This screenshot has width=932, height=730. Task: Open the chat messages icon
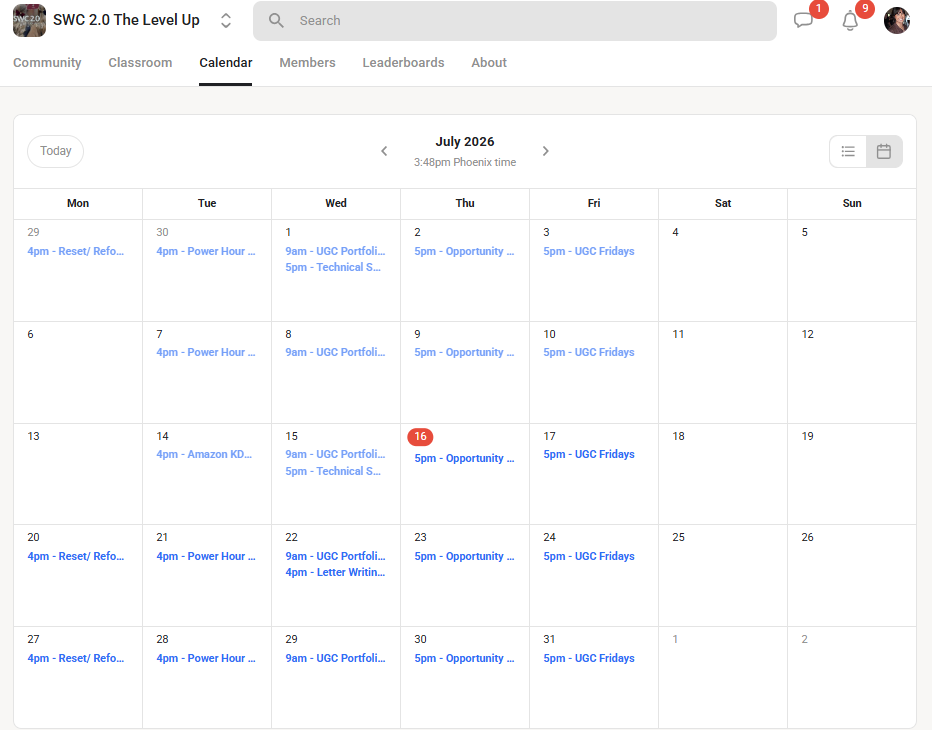803,20
